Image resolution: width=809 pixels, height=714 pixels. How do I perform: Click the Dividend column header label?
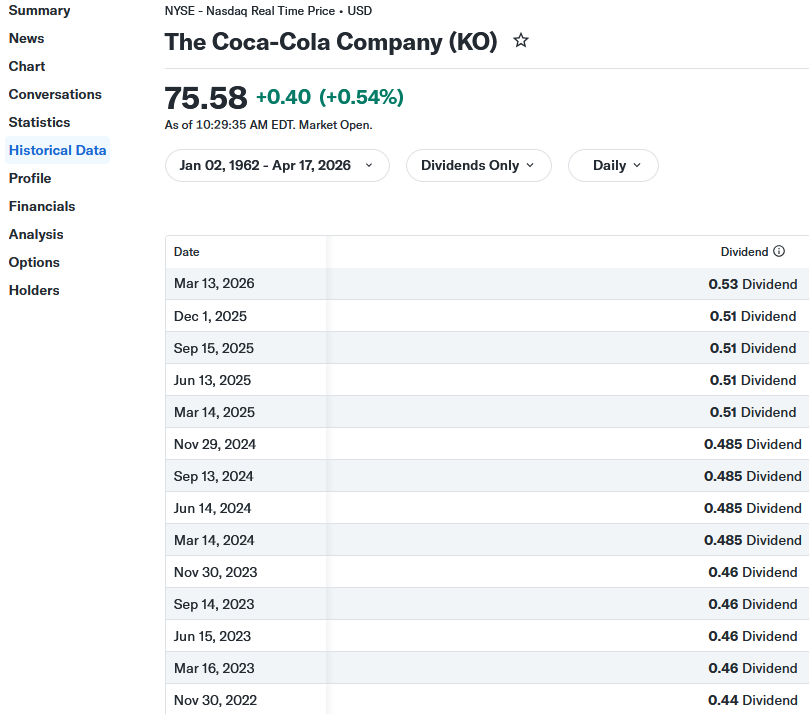pos(745,252)
